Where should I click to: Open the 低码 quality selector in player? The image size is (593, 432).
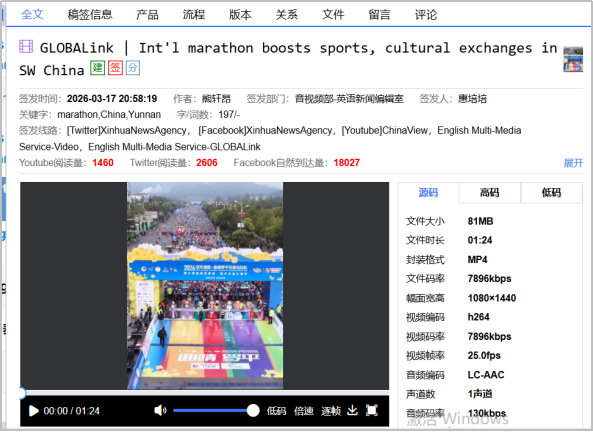pyautogui.click(x=276, y=411)
